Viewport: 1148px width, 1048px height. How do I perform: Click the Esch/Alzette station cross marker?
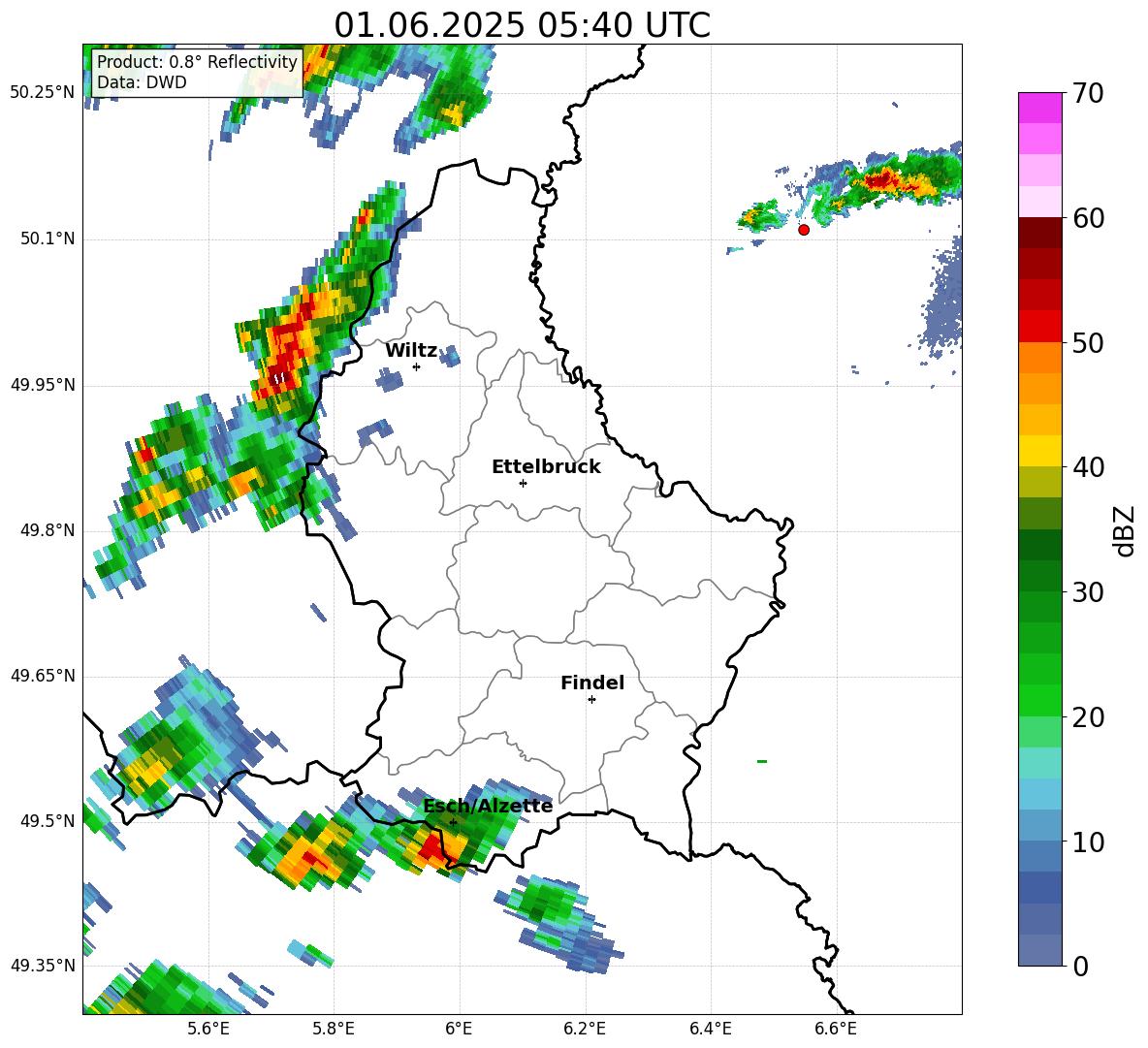[453, 822]
